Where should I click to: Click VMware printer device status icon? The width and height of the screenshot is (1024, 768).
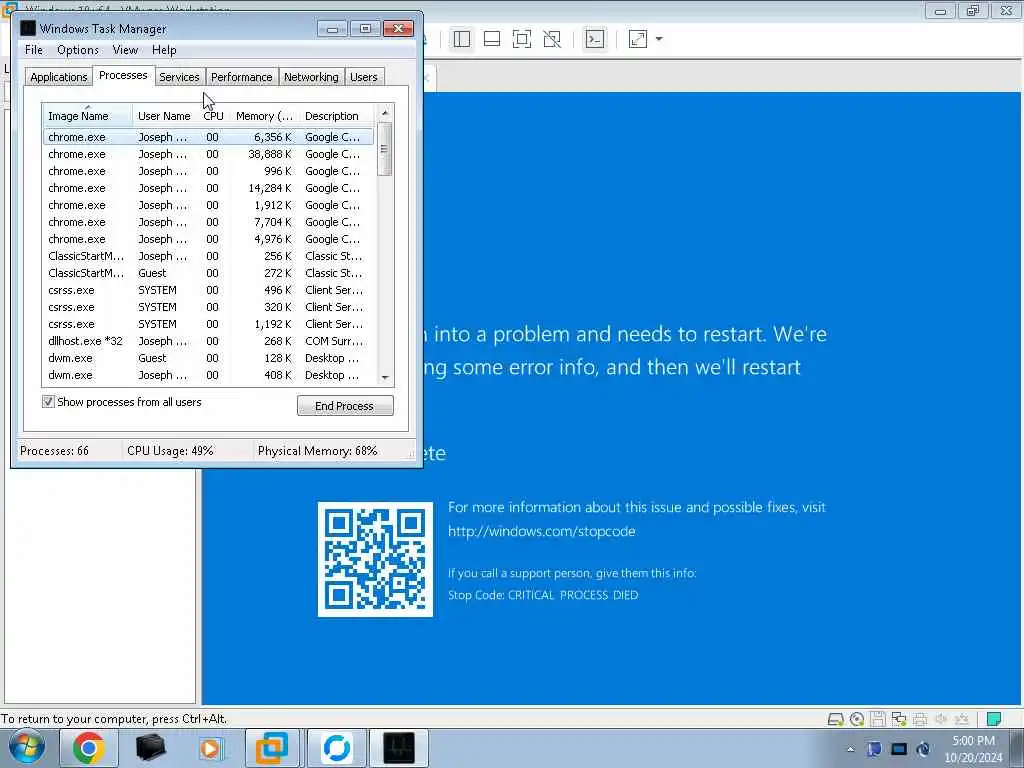920,720
